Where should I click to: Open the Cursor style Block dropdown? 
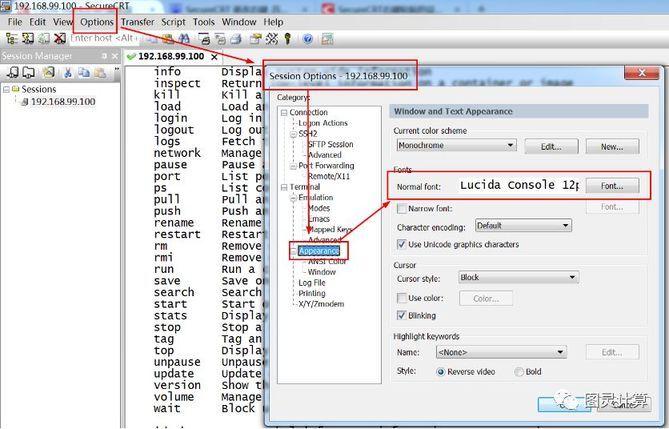tap(518, 277)
